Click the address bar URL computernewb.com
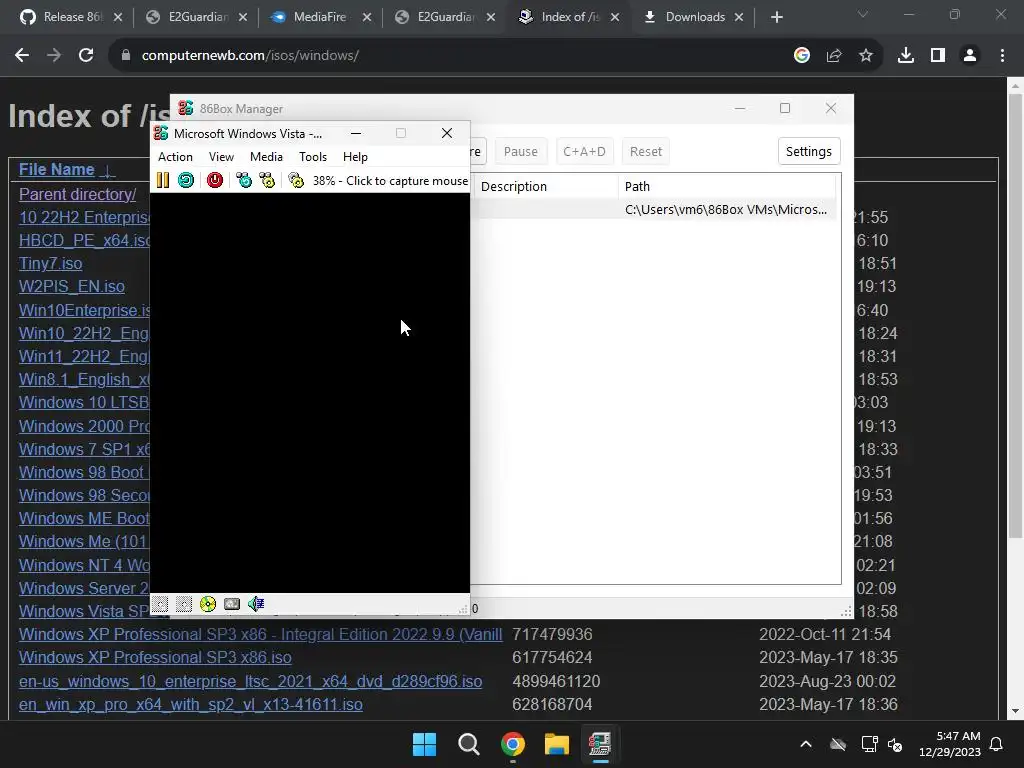Image resolution: width=1024 pixels, height=768 pixels. (x=250, y=56)
